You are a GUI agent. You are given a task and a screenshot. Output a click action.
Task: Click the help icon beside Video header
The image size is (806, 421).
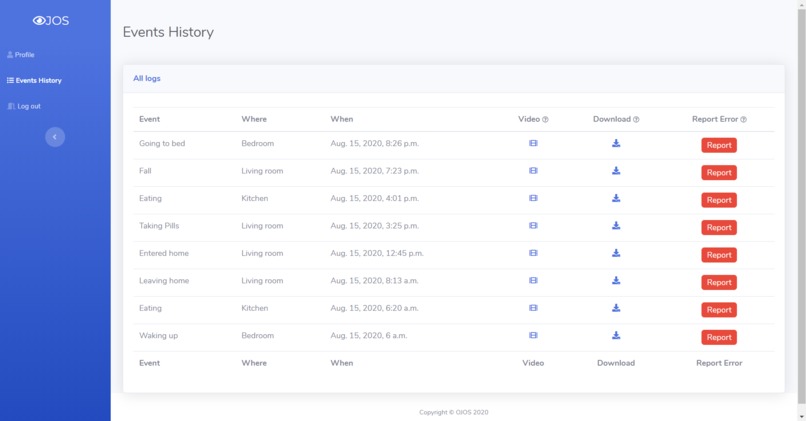pyautogui.click(x=545, y=119)
